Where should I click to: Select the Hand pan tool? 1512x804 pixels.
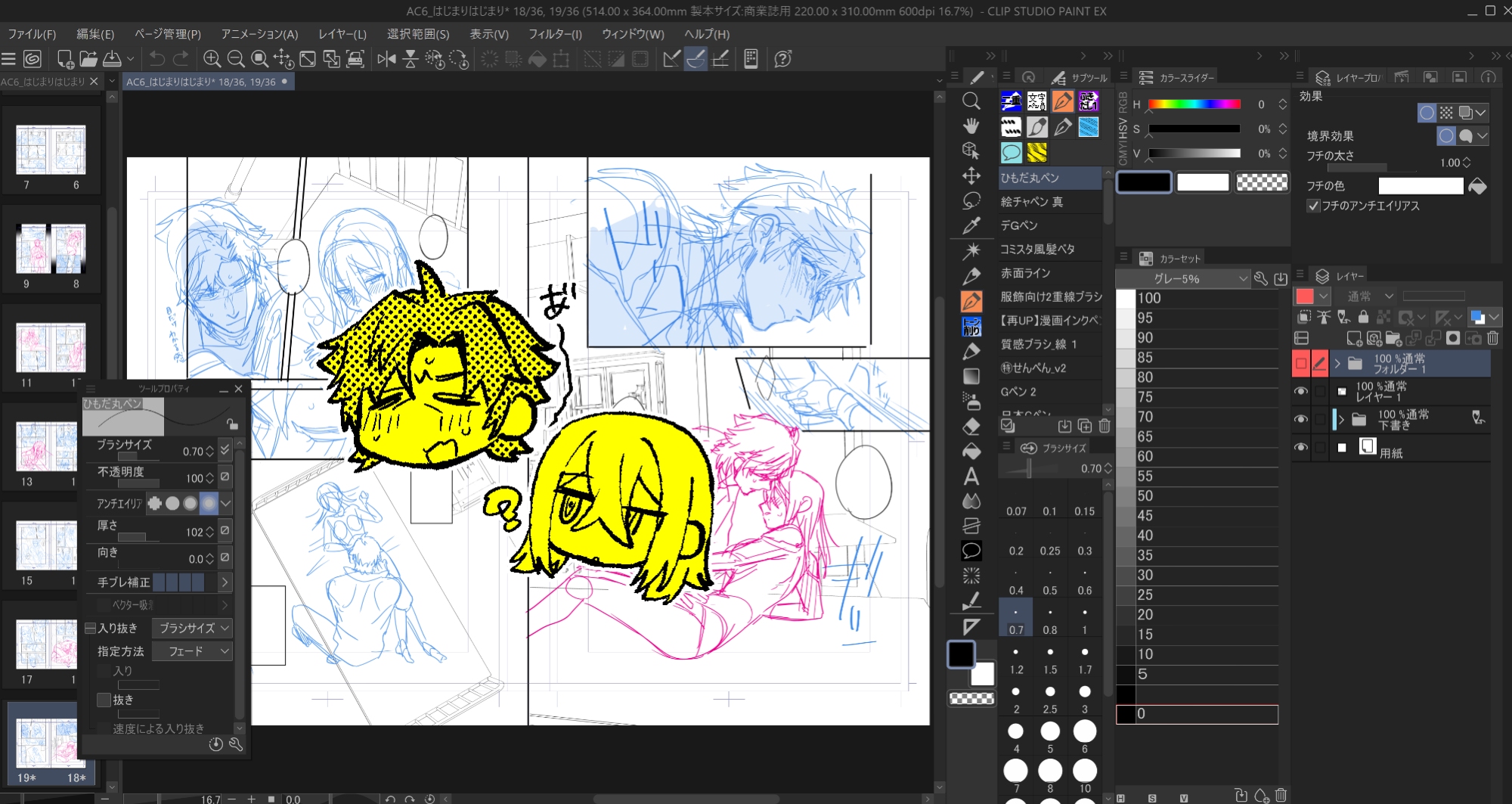click(x=971, y=126)
